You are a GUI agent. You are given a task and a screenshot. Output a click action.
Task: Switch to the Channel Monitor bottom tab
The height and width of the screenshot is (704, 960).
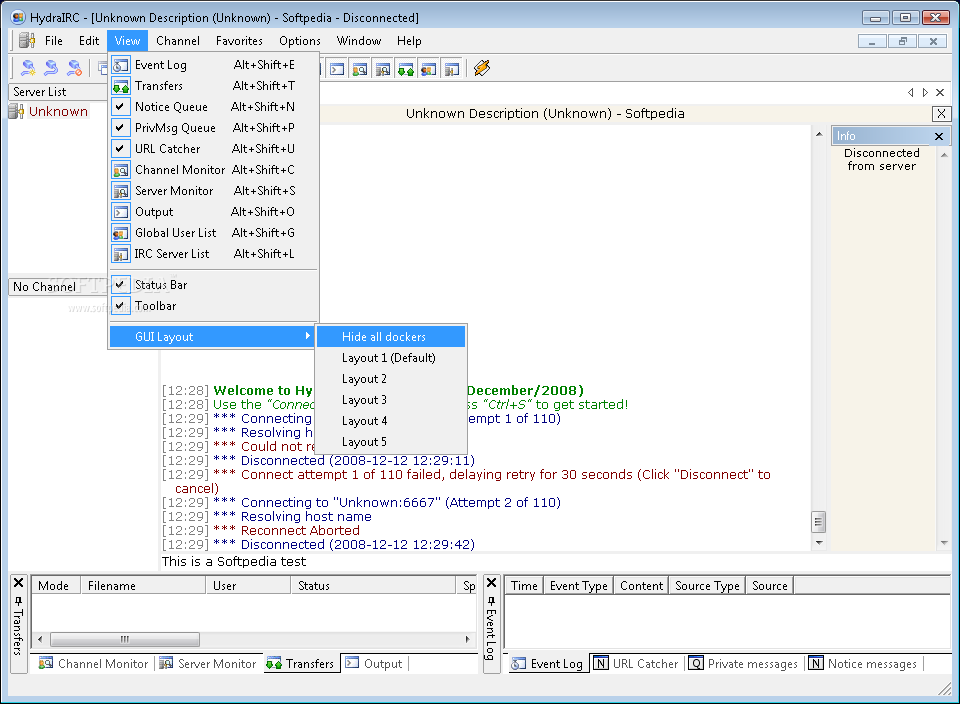[93, 664]
